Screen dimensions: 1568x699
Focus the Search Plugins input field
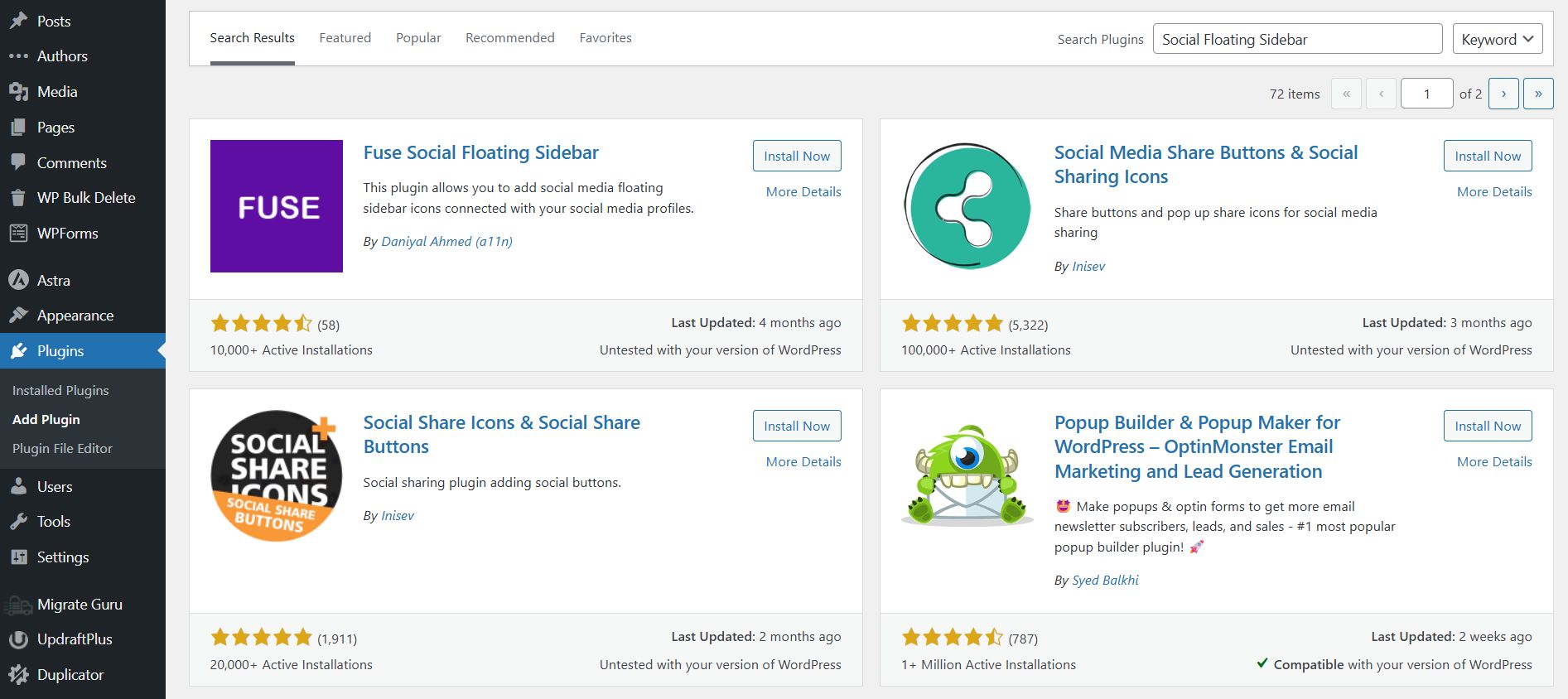point(1297,39)
